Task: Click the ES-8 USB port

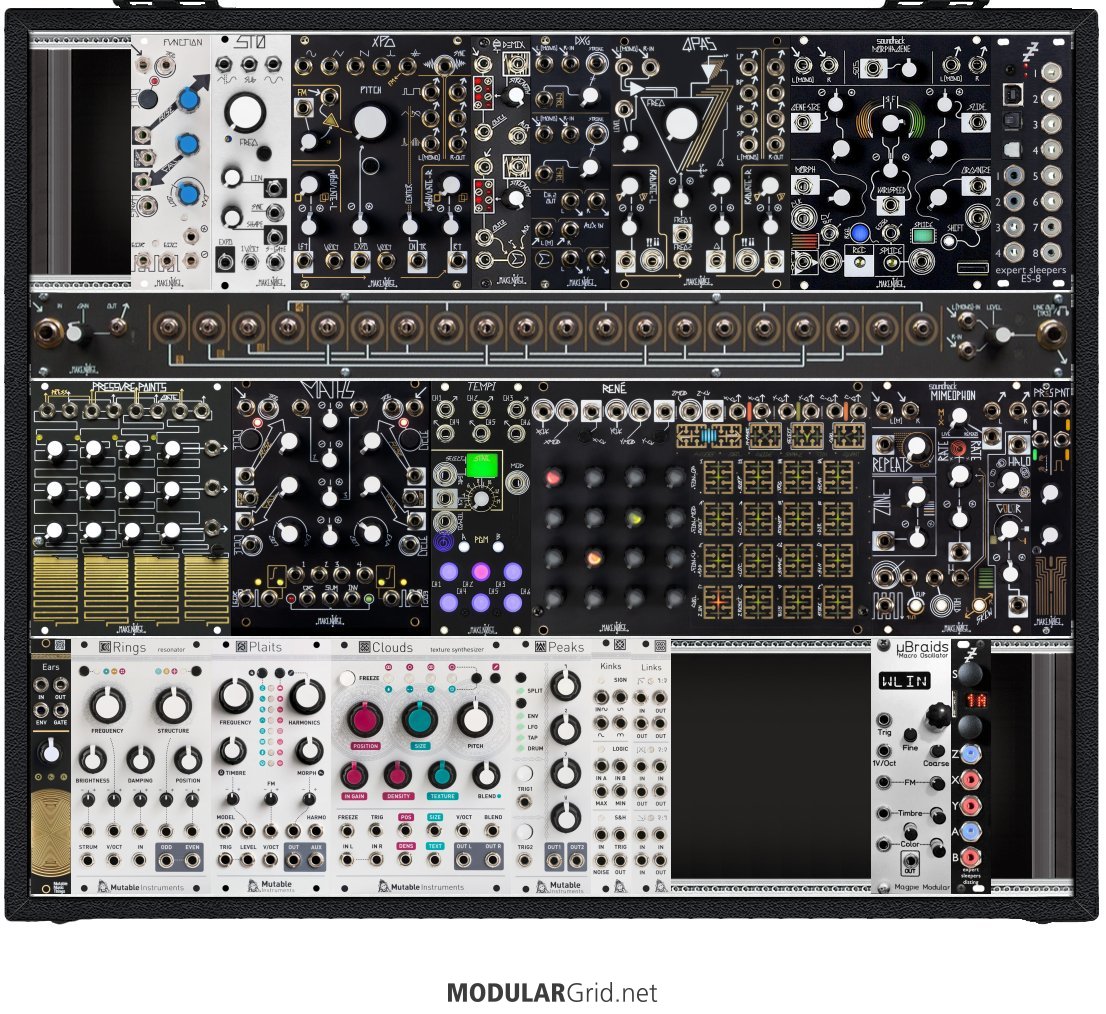Action: coord(1011,94)
